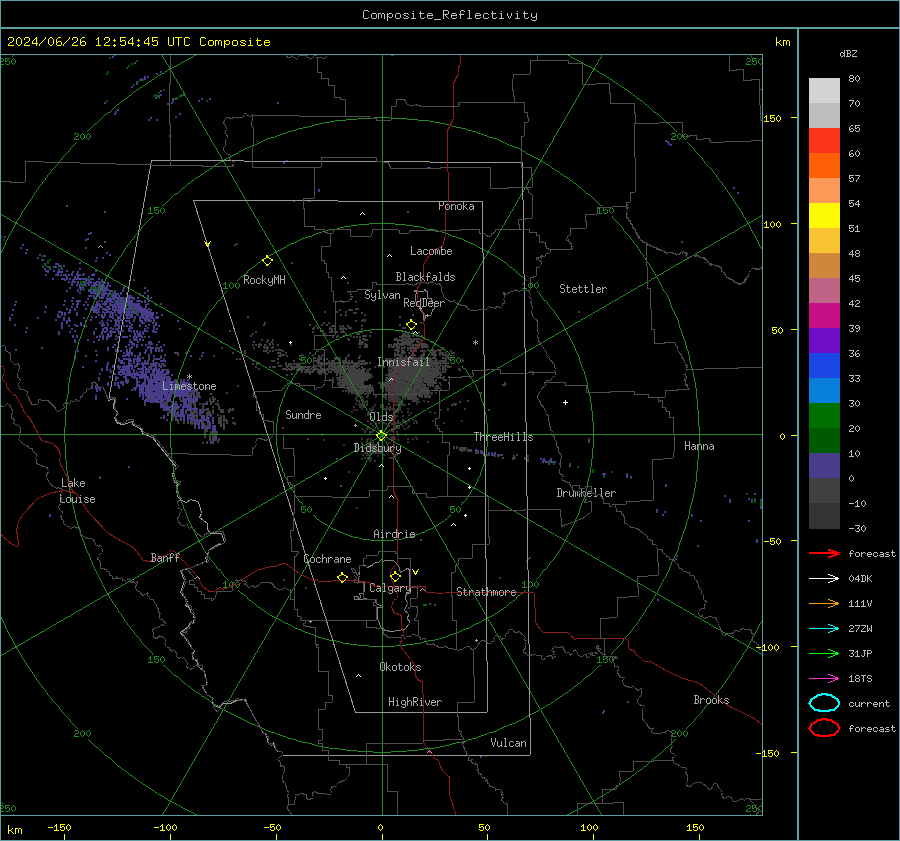The height and width of the screenshot is (841, 900).
Task: Click the green 31JP arrow icon
Action: [x=824, y=653]
